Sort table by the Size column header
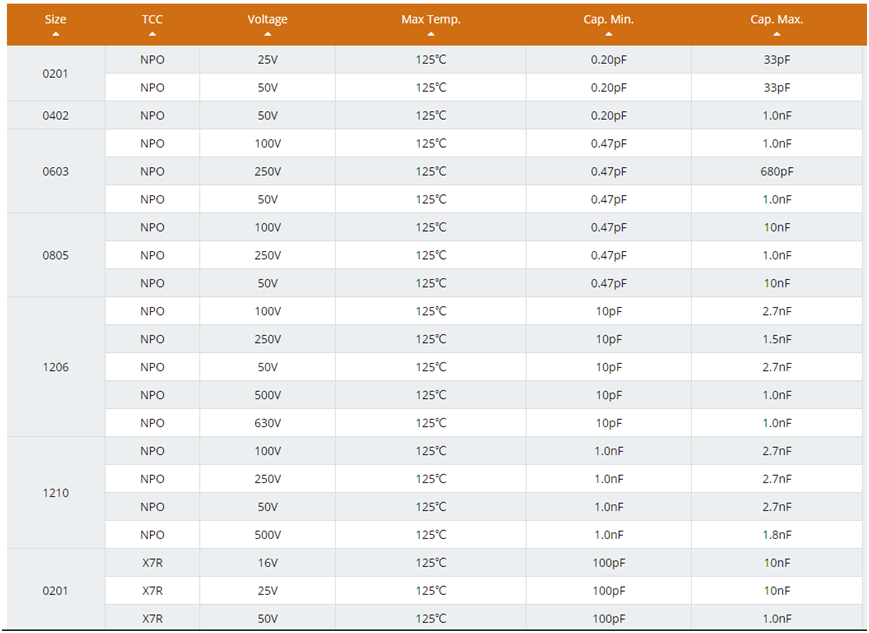Viewport: 869px width, 633px height. tap(55, 19)
